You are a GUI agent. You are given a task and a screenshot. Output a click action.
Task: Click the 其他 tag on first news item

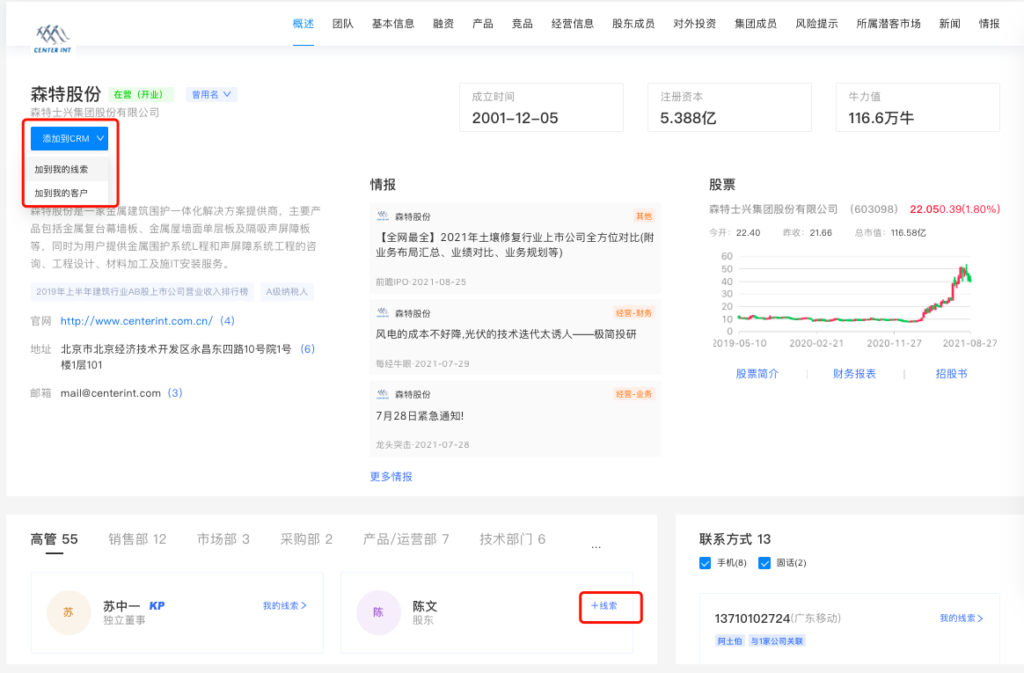coord(643,216)
